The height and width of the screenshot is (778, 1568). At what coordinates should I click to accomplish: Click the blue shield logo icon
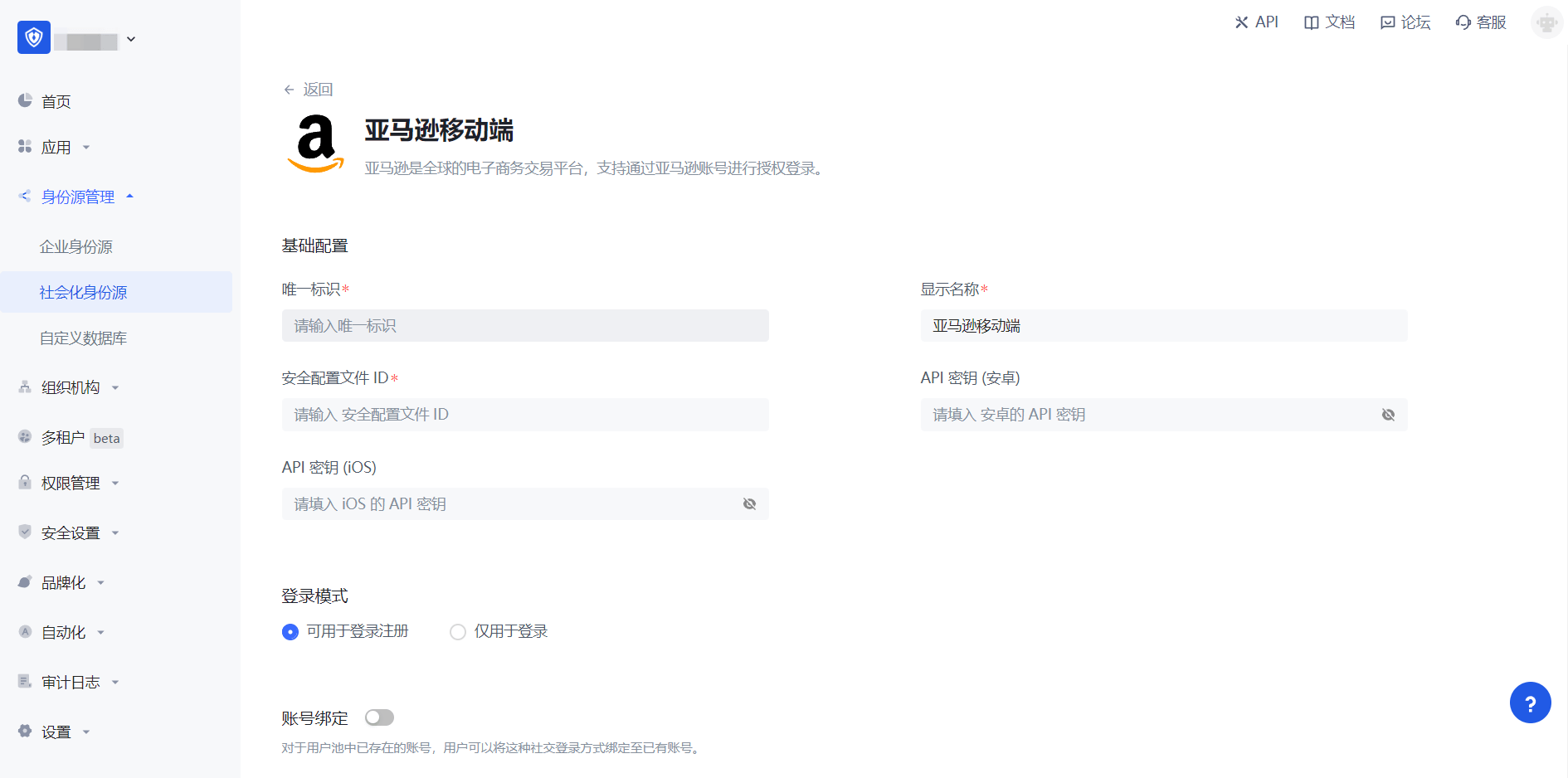point(34,37)
